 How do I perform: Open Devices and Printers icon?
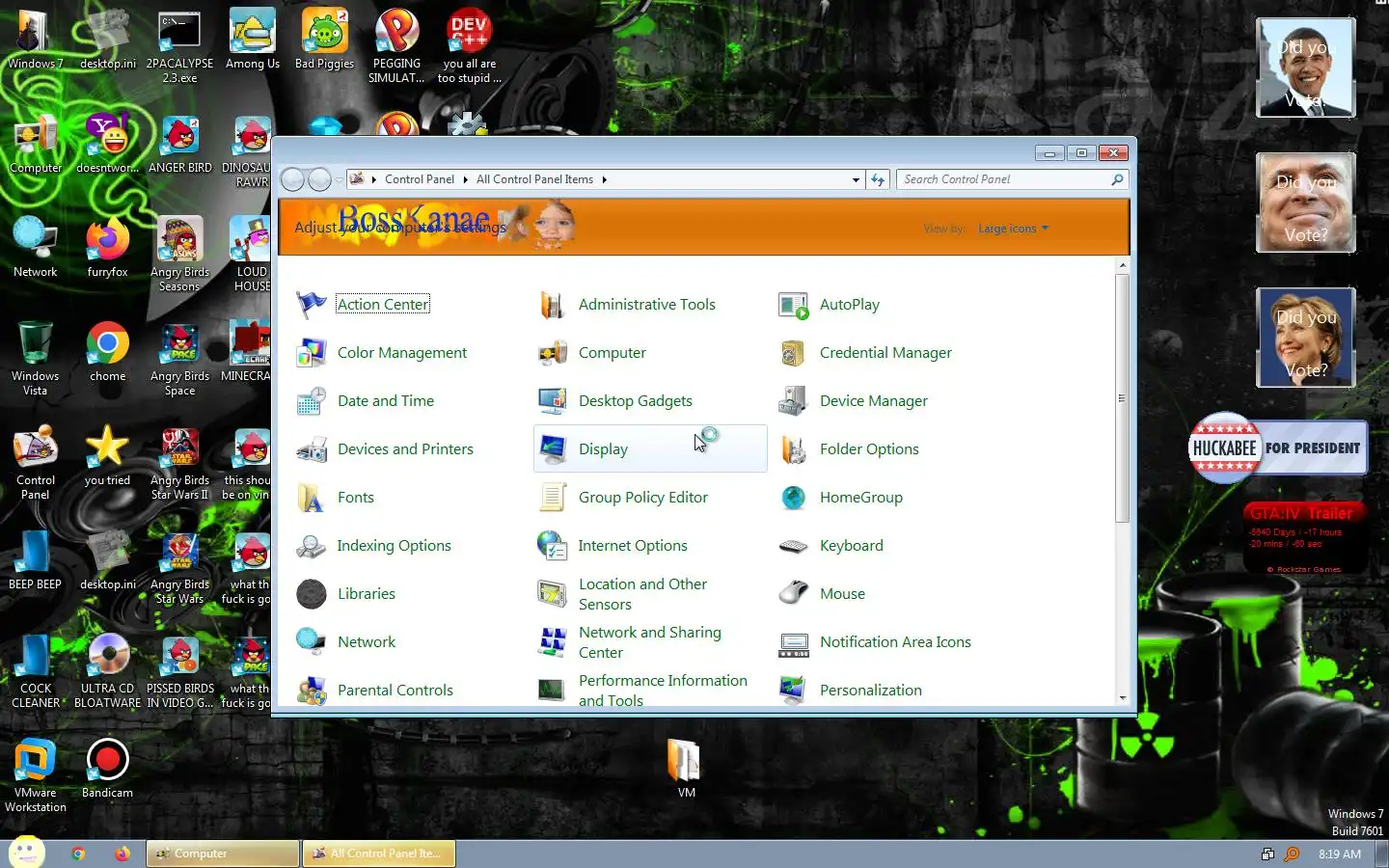point(311,449)
